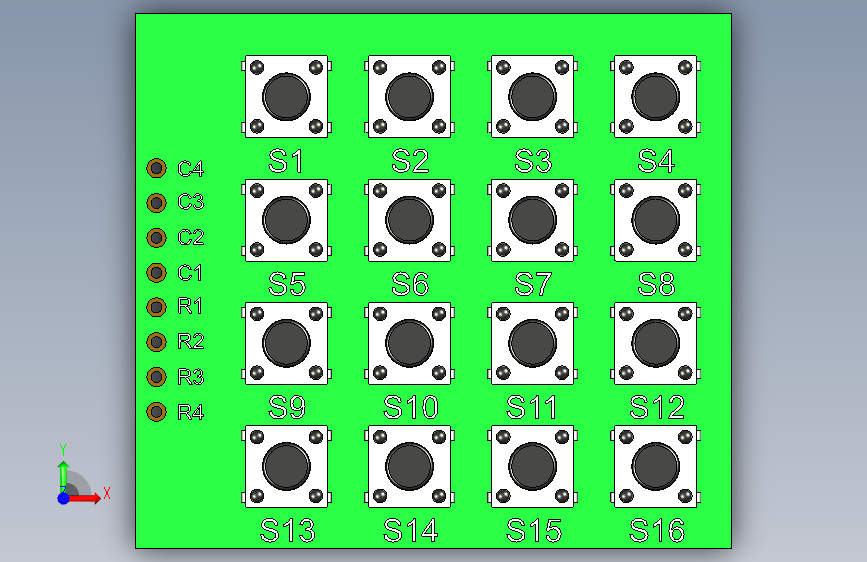Screen dimensions: 867x562
Task: Select the S12 push button switch
Action: point(656,344)
